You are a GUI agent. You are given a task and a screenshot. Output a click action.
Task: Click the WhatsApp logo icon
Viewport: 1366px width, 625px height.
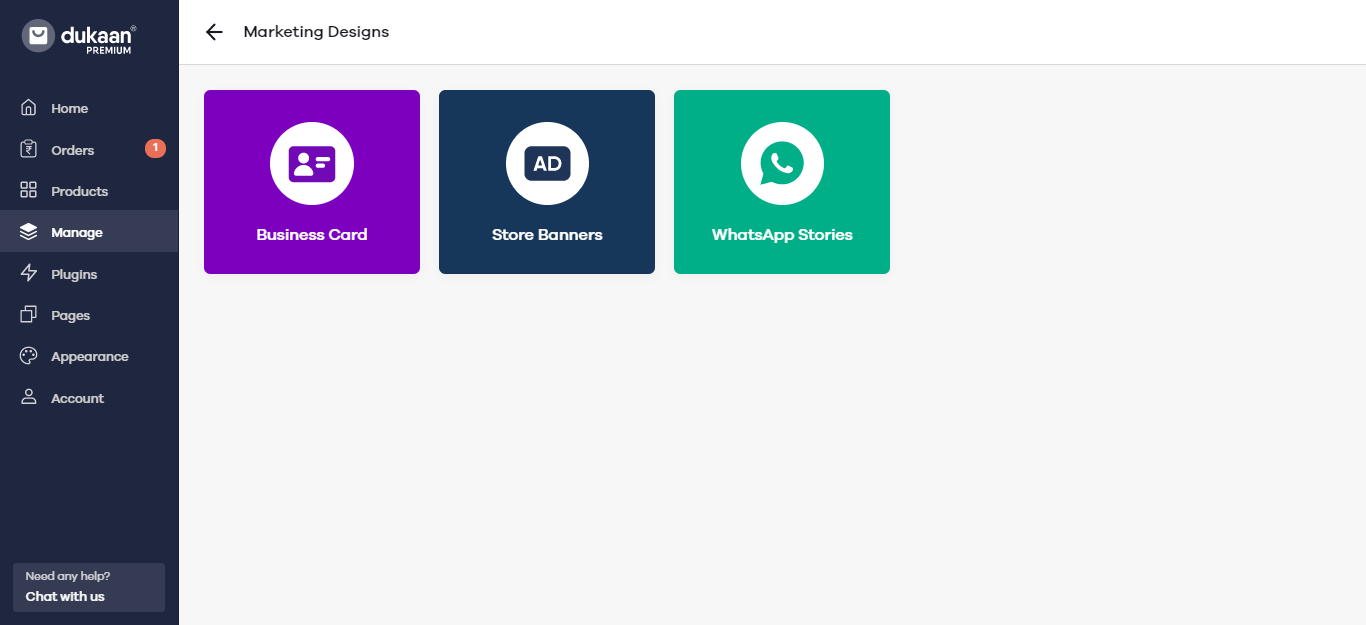(782, 163)
